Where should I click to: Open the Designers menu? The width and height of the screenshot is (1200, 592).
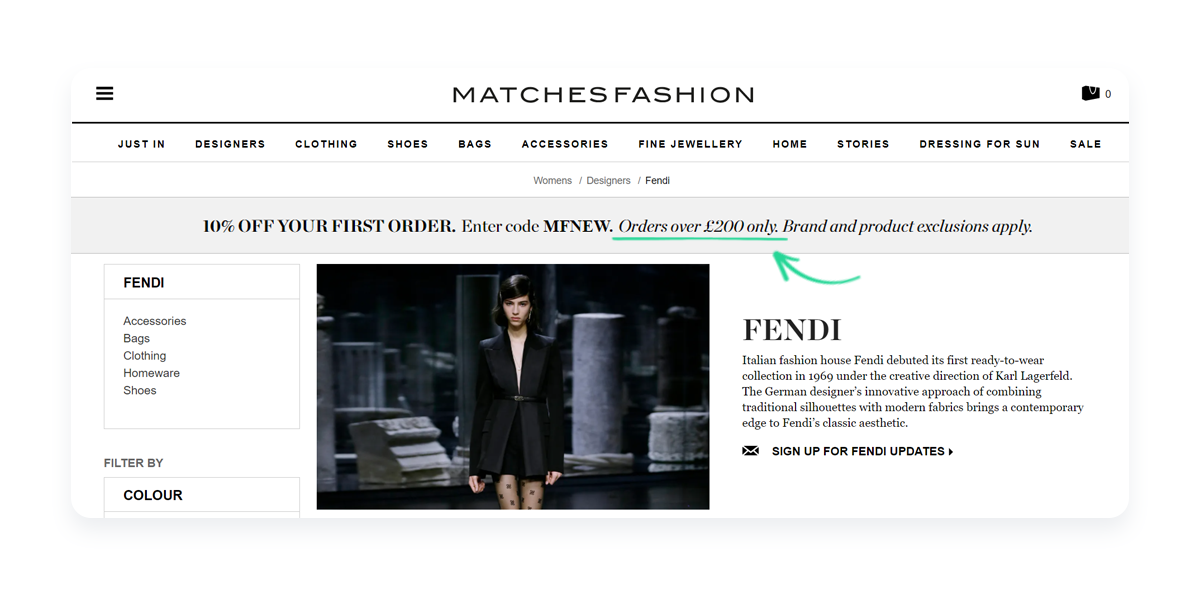click(x=230, y=144)
